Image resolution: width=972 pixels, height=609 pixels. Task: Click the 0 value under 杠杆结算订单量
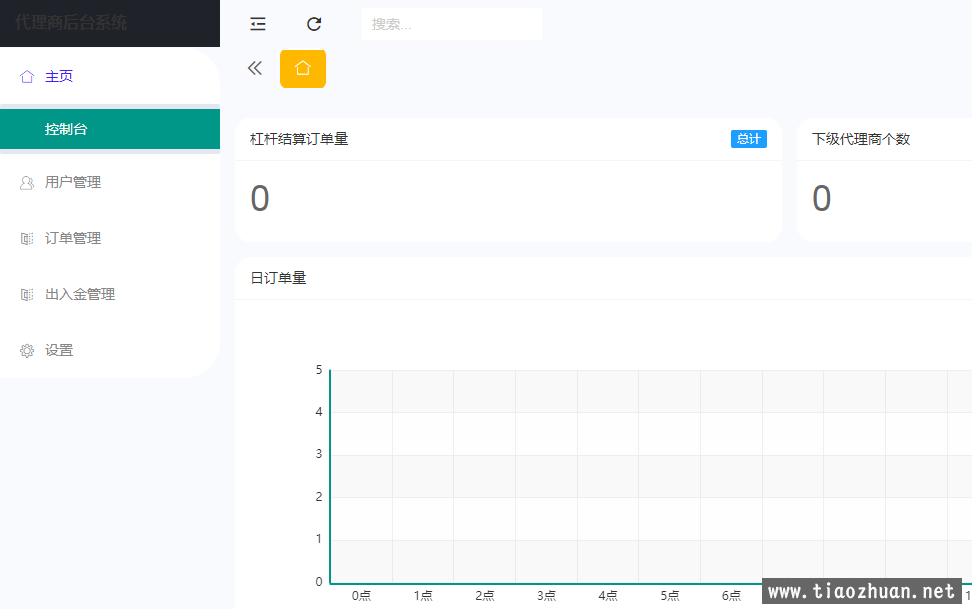coord(260,198)
